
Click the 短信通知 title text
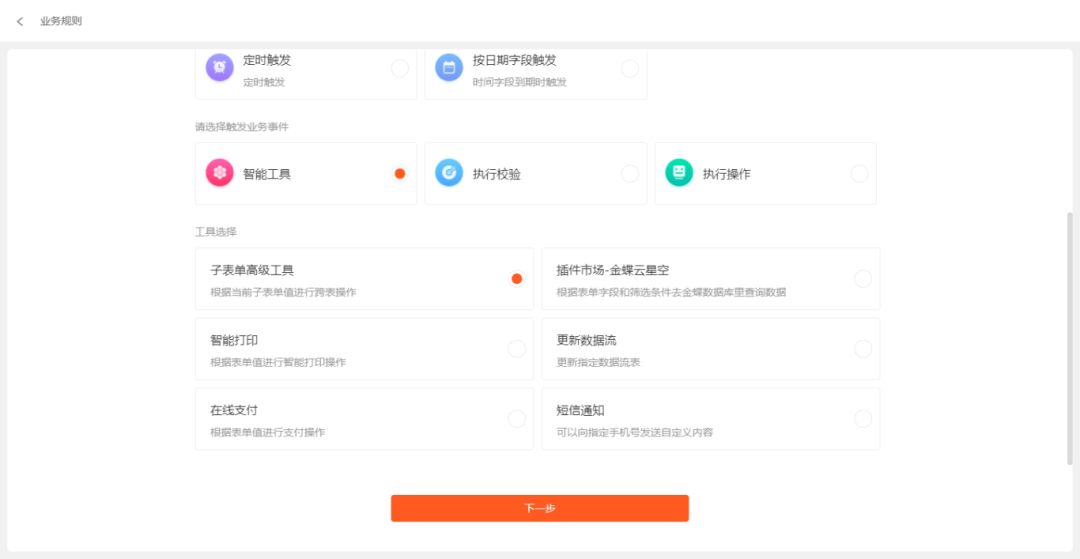581,410
